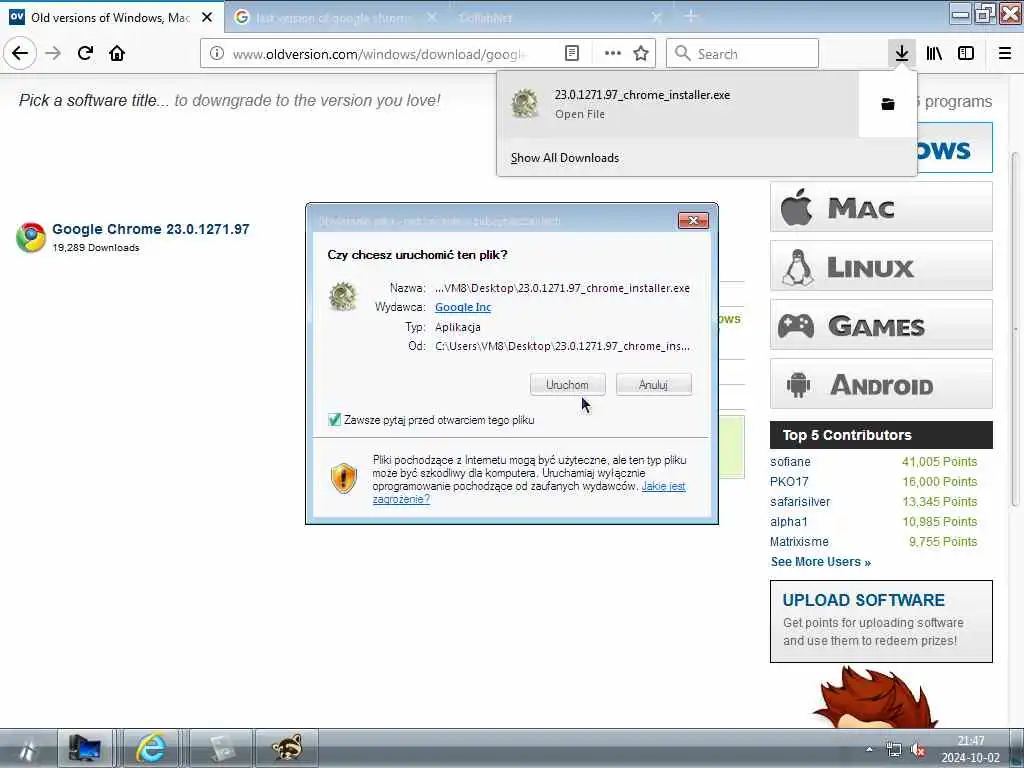The image size is (1024, 768).
Task: Click the Google Chrome logo icon on page
Action: tap(31, 237)
